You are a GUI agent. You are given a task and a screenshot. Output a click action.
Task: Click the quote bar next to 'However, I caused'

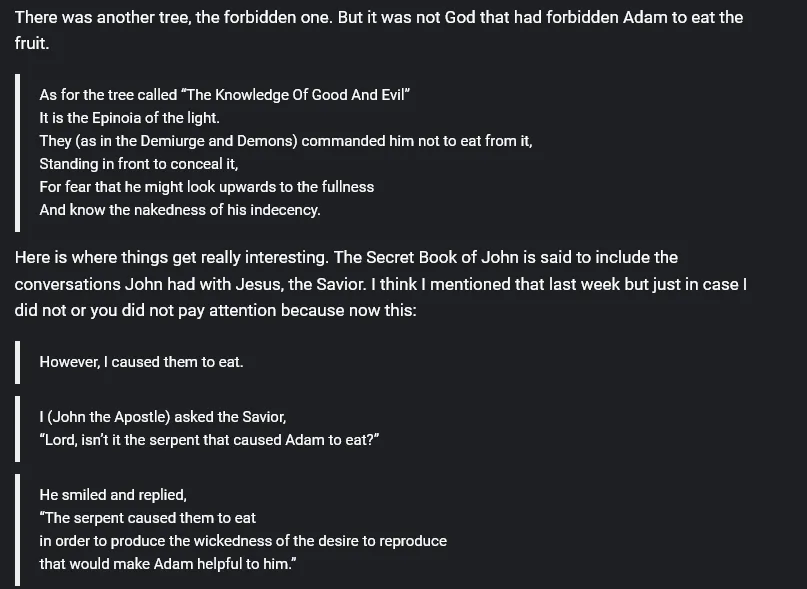[x=17, y=362]
